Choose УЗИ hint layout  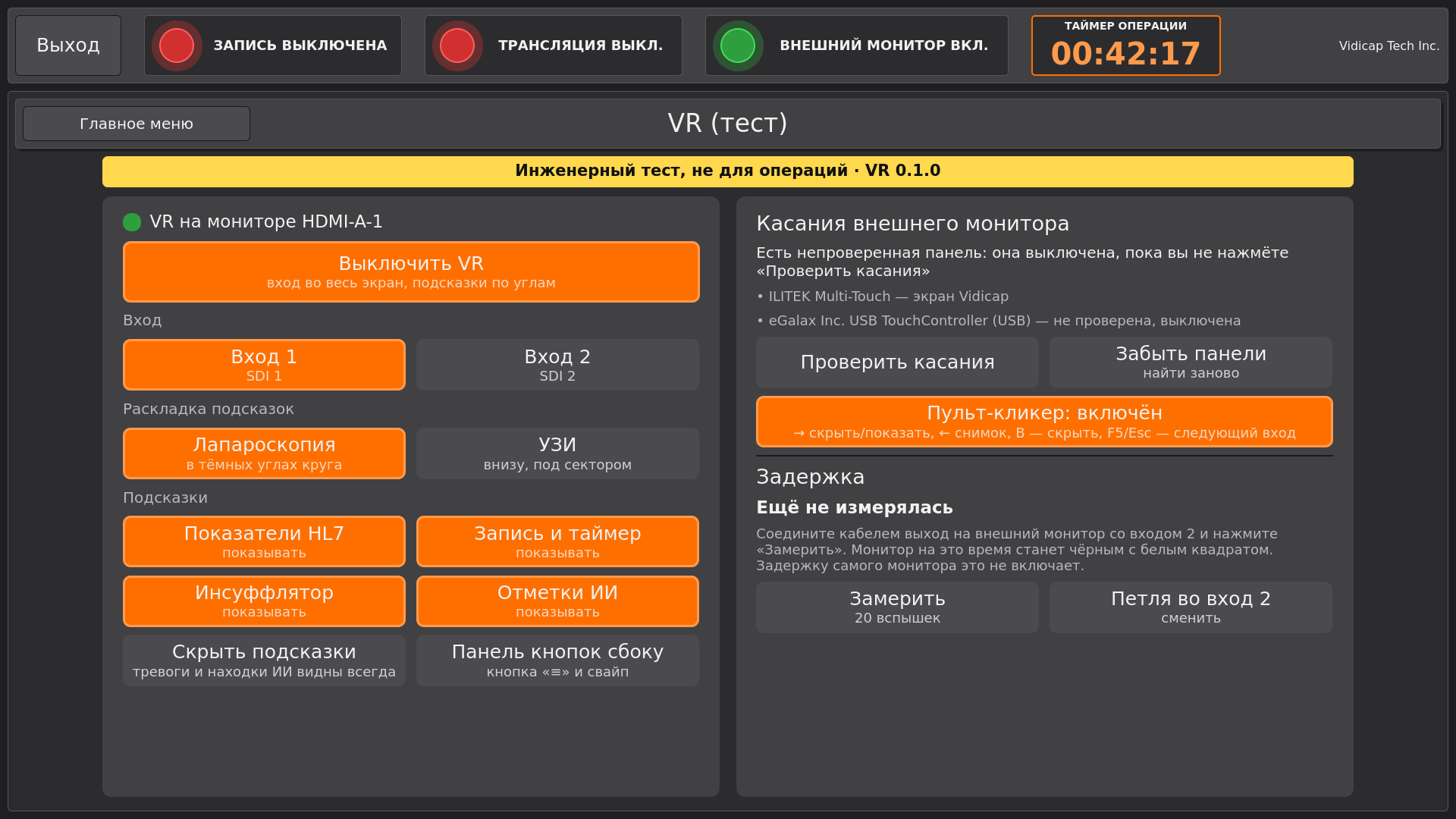pyautogui.click(x=557, y=453)
